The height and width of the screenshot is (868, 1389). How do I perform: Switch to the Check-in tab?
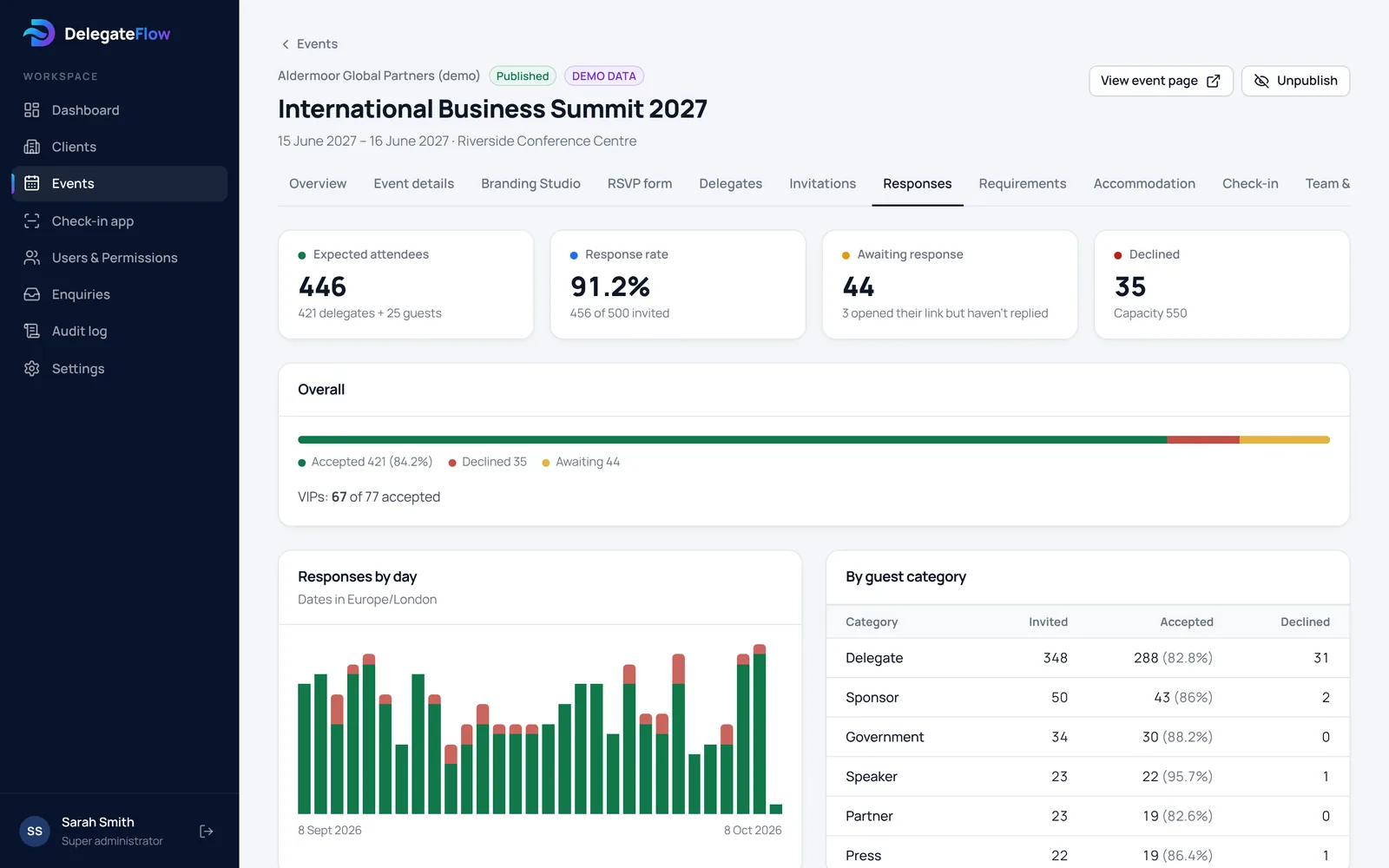1250,184
